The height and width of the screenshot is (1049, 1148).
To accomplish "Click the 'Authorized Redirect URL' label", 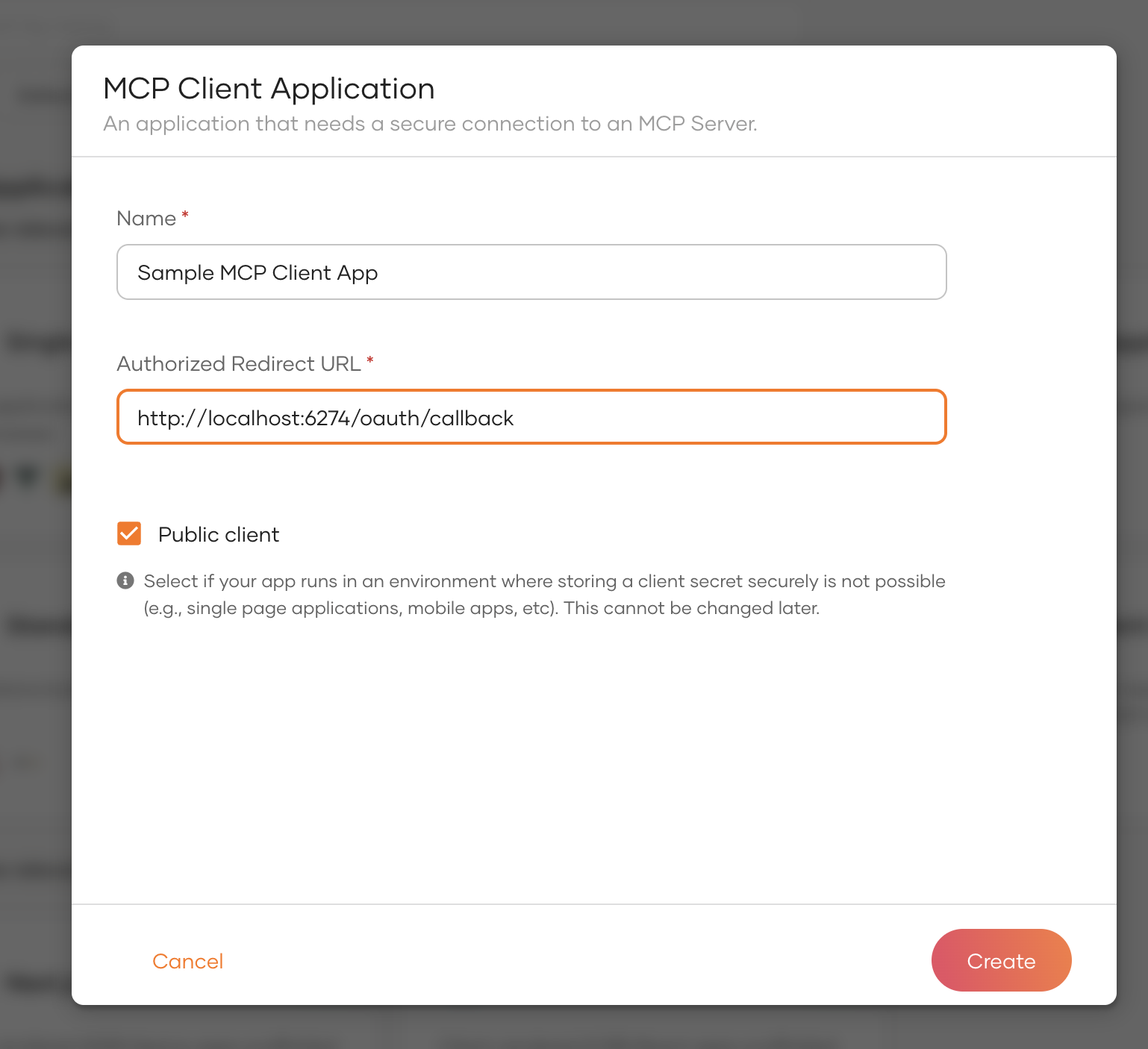I will tap(239, 364).
